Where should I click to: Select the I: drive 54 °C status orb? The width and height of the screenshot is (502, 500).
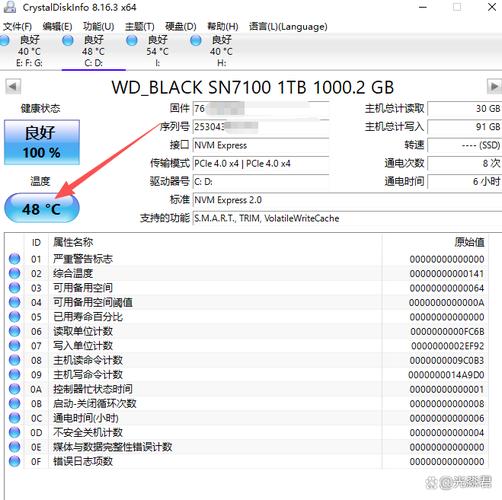[132, 41]
